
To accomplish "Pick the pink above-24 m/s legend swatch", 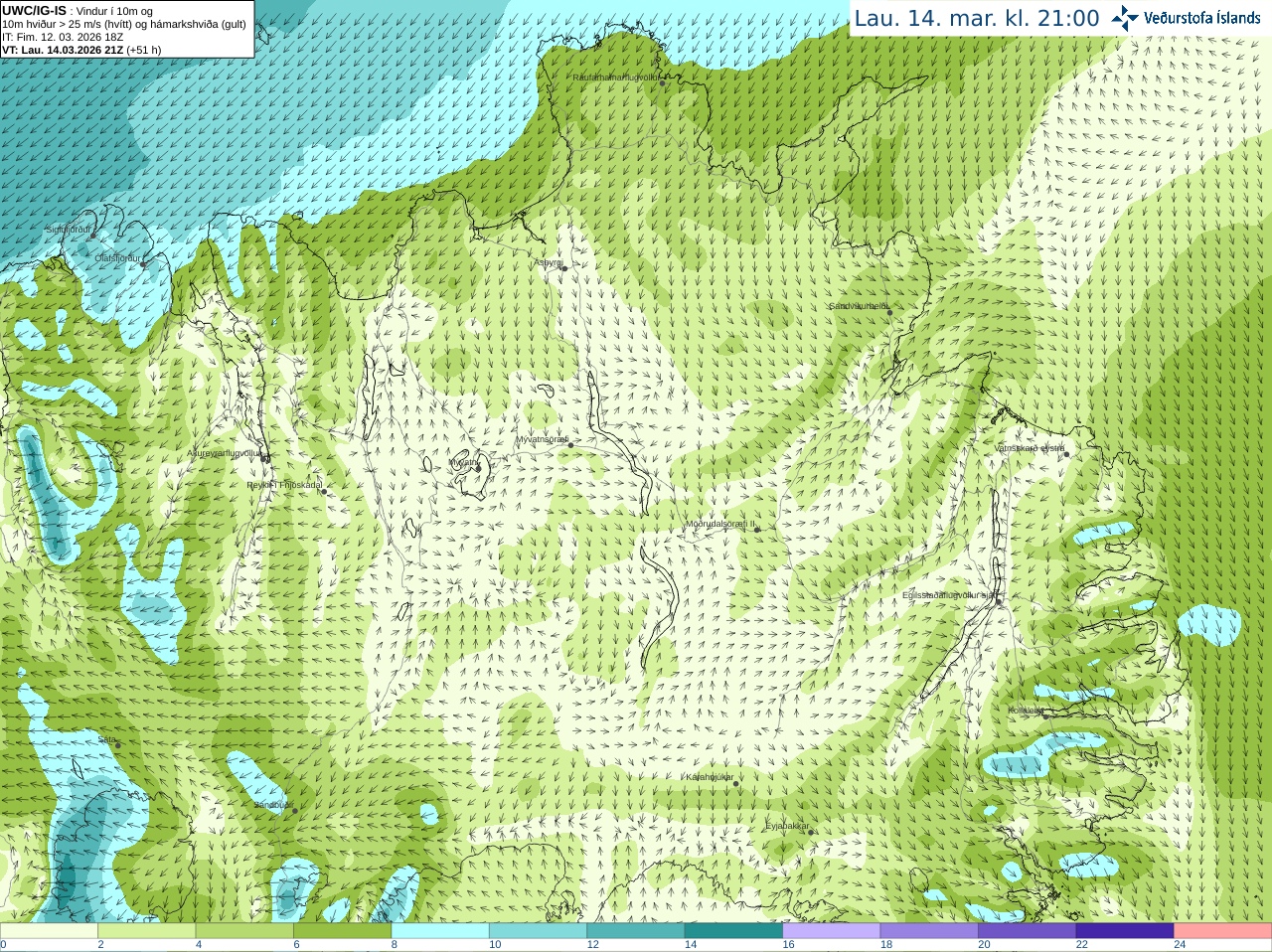I will [x=1223, y=931].
